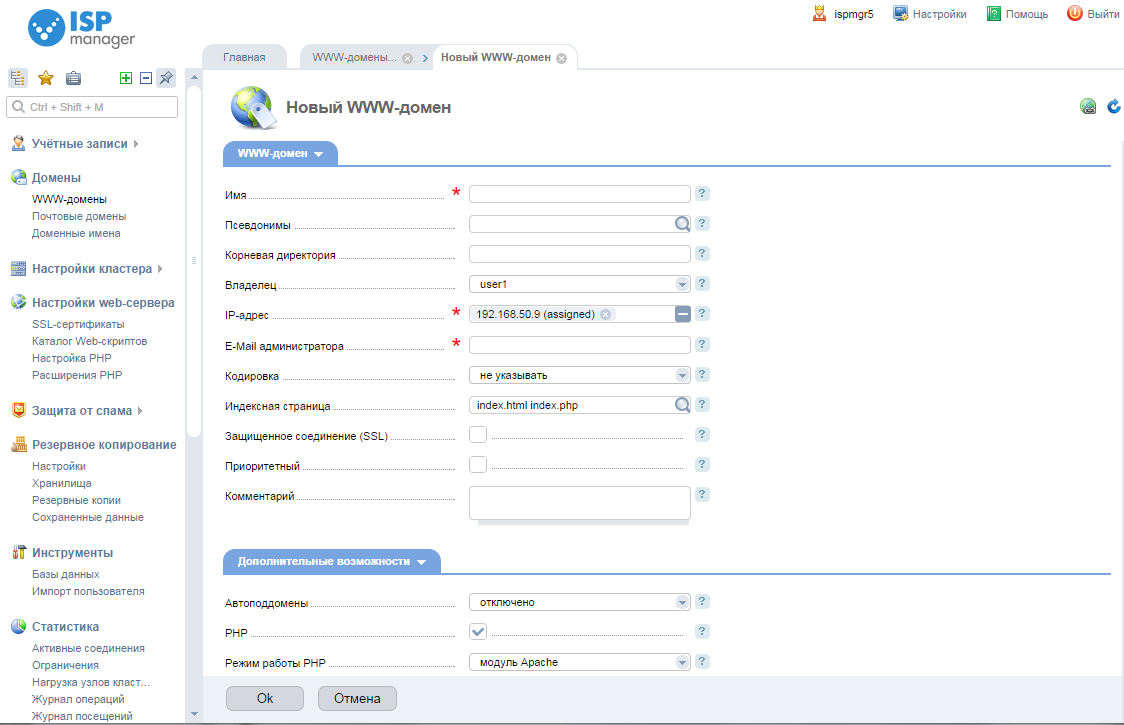
Task: Click the Отмена button
Action: pos(357,698)
